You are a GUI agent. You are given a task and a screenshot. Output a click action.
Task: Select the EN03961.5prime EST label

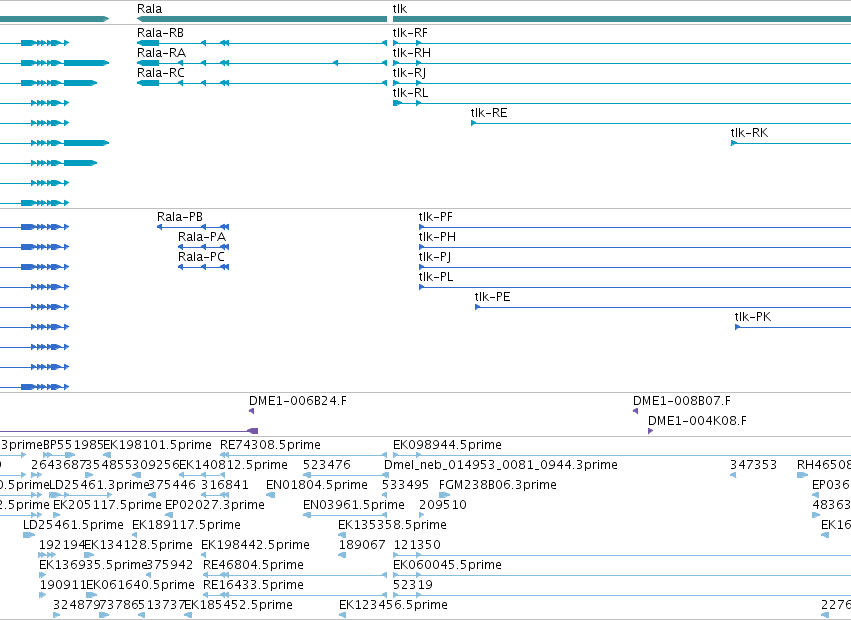353,505
